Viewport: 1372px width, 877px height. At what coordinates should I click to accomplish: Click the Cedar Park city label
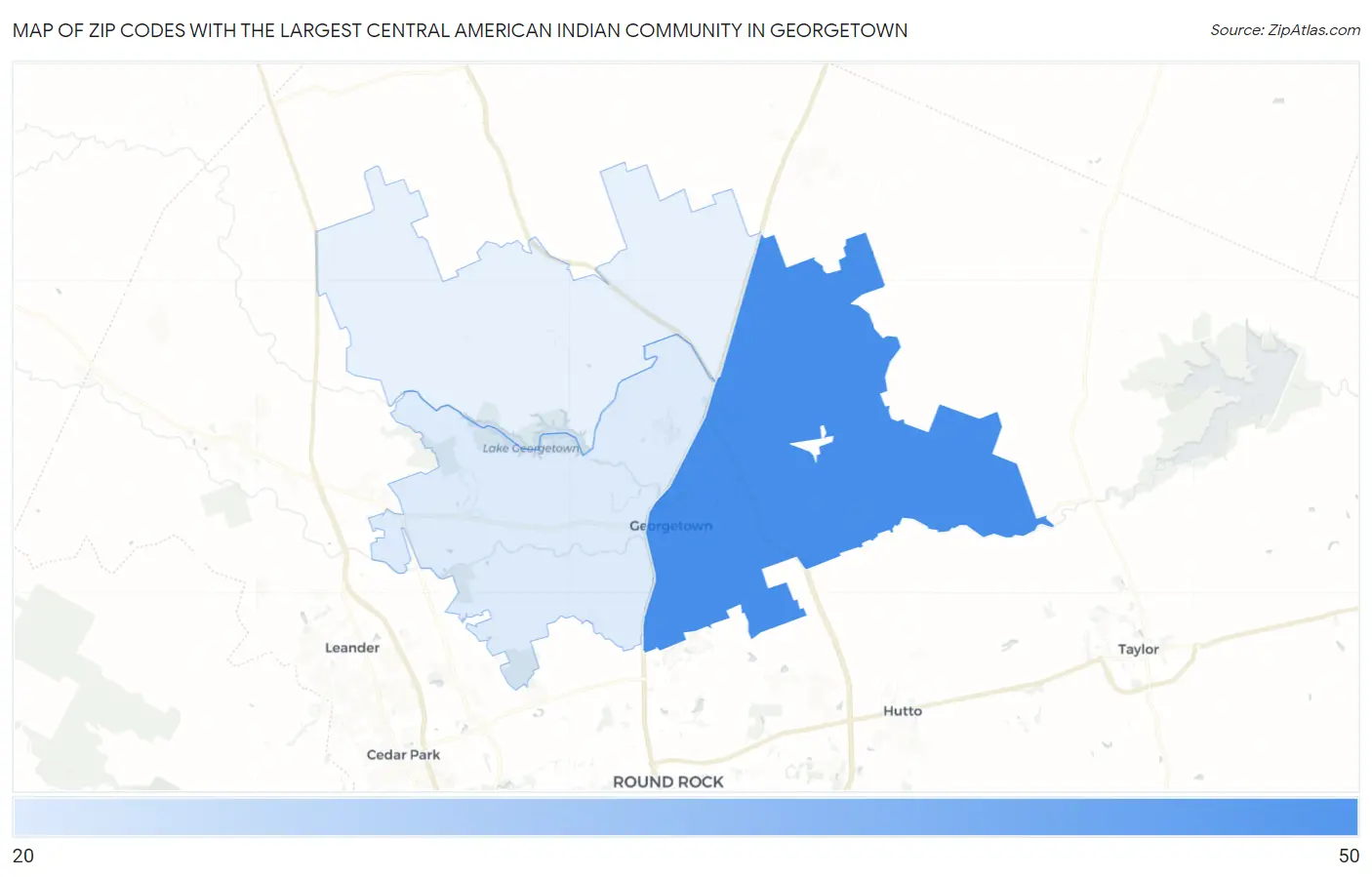pos(403,754)
